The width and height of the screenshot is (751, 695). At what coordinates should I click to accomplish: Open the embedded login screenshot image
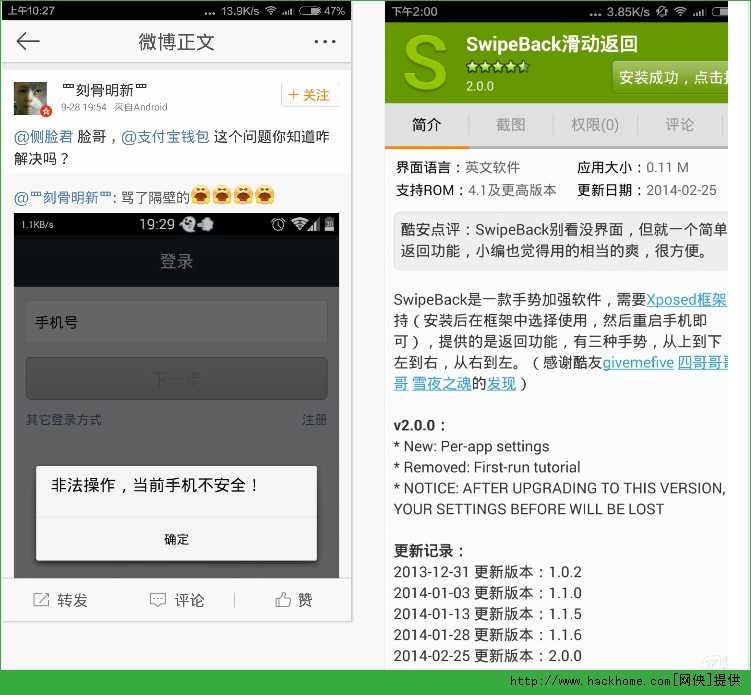(176, 395)
